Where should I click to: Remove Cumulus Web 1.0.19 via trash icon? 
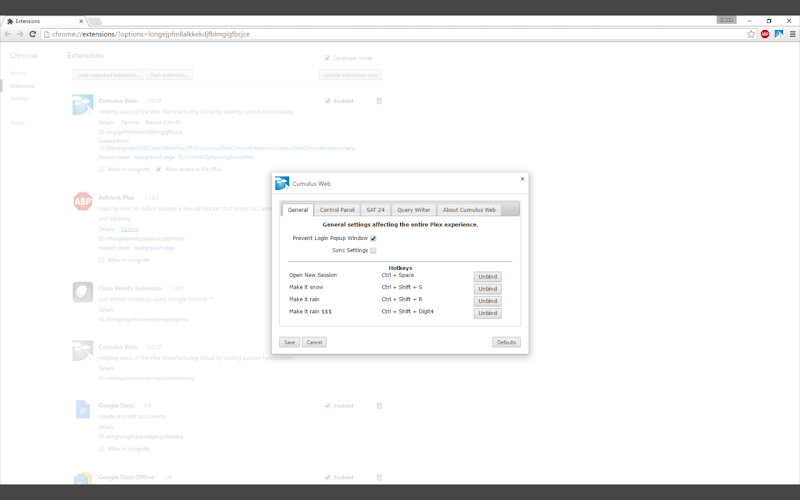(379, 101)
